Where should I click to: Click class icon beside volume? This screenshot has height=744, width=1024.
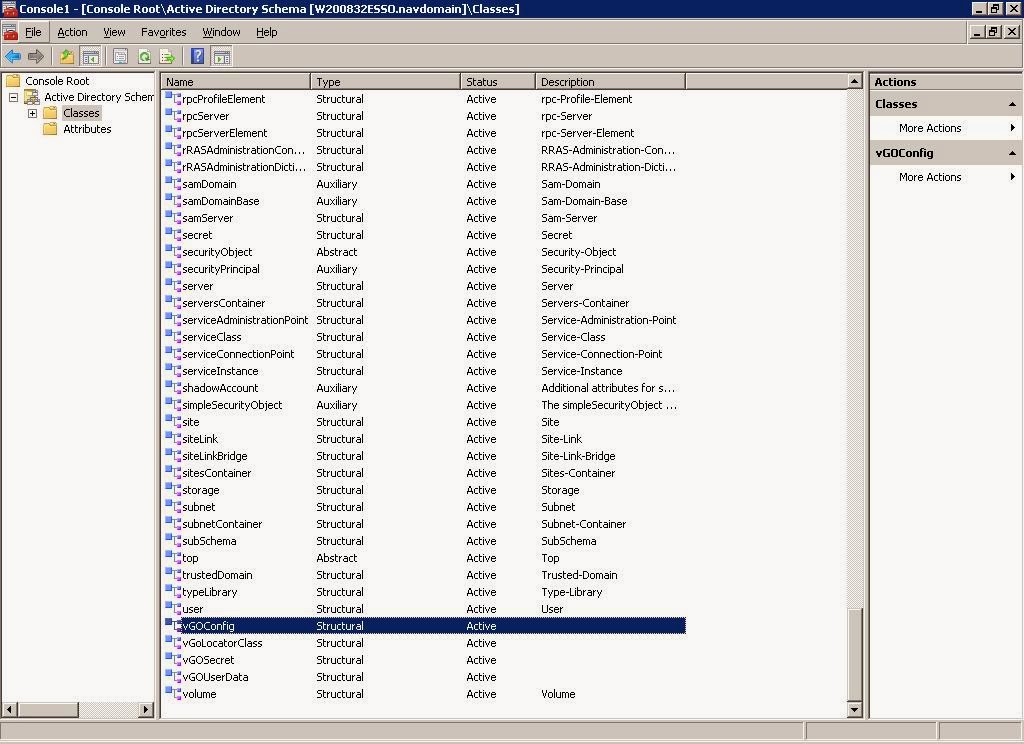[172, 692]
